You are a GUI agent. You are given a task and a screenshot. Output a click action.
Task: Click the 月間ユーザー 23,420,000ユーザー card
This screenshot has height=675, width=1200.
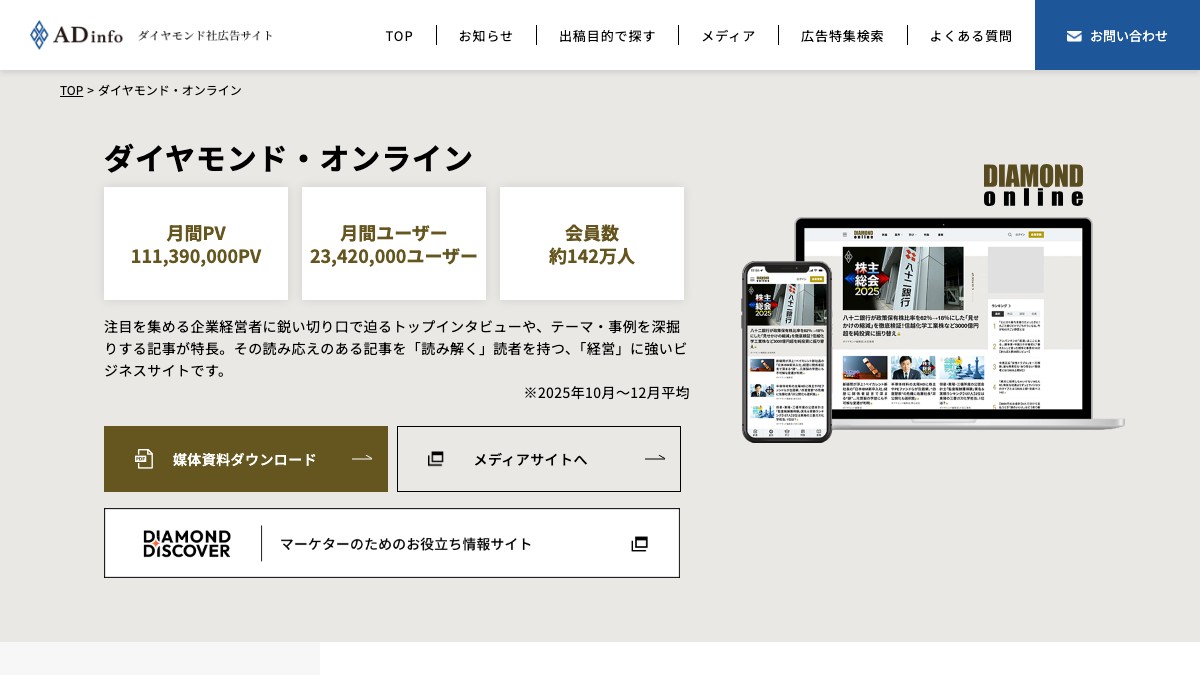394,244
